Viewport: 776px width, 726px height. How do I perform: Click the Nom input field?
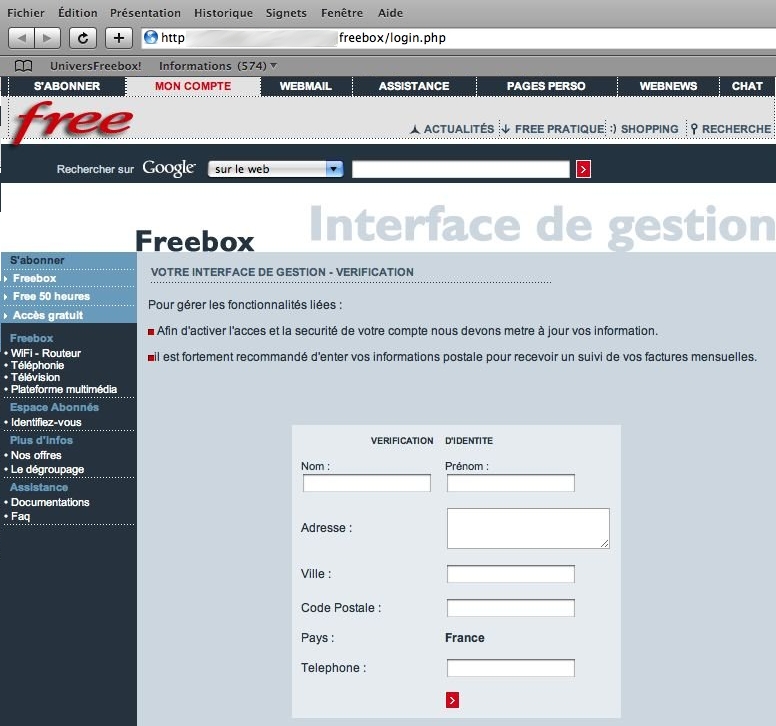366,483
